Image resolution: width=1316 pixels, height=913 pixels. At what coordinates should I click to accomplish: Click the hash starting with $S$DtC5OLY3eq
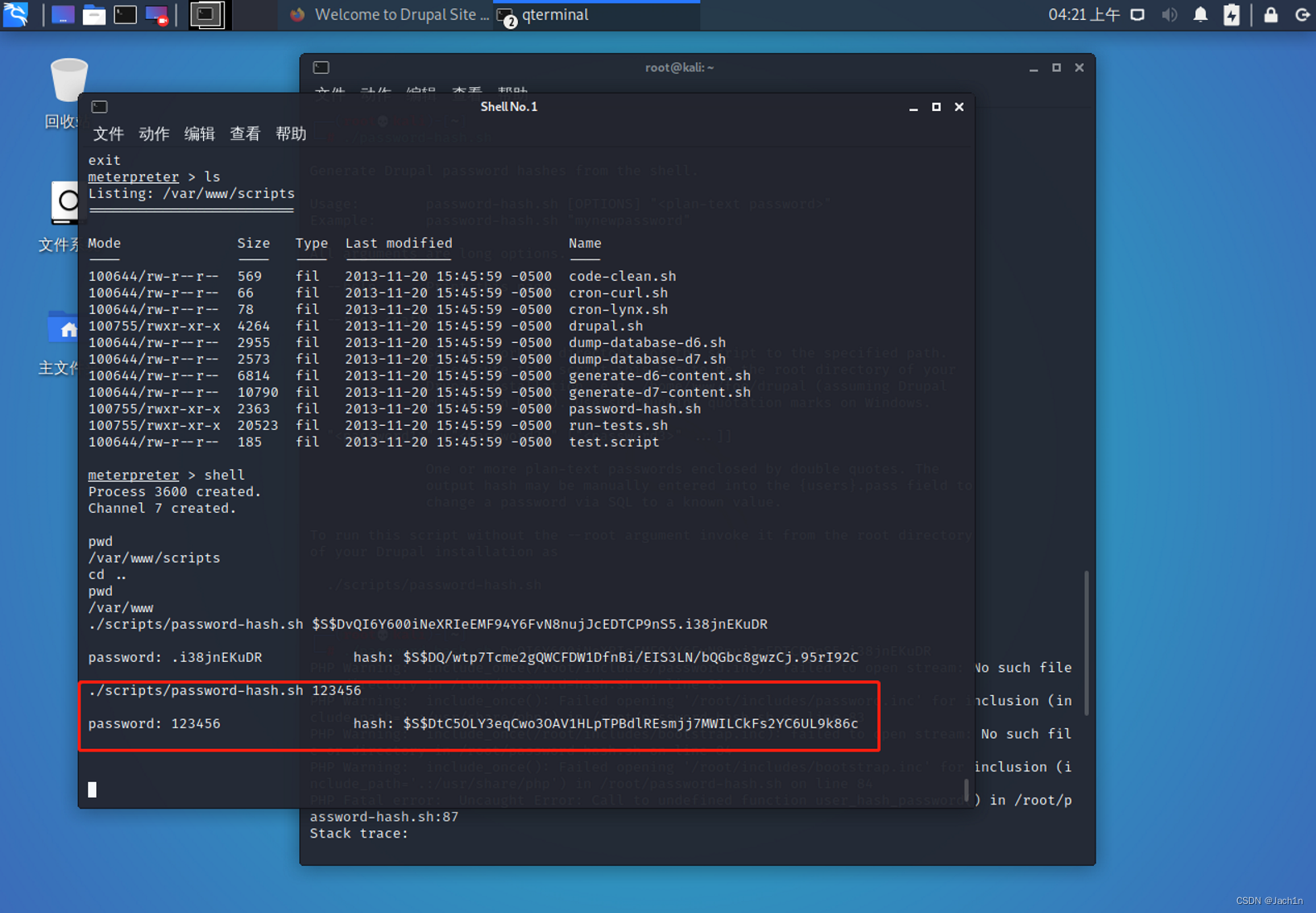click(631, 723)
